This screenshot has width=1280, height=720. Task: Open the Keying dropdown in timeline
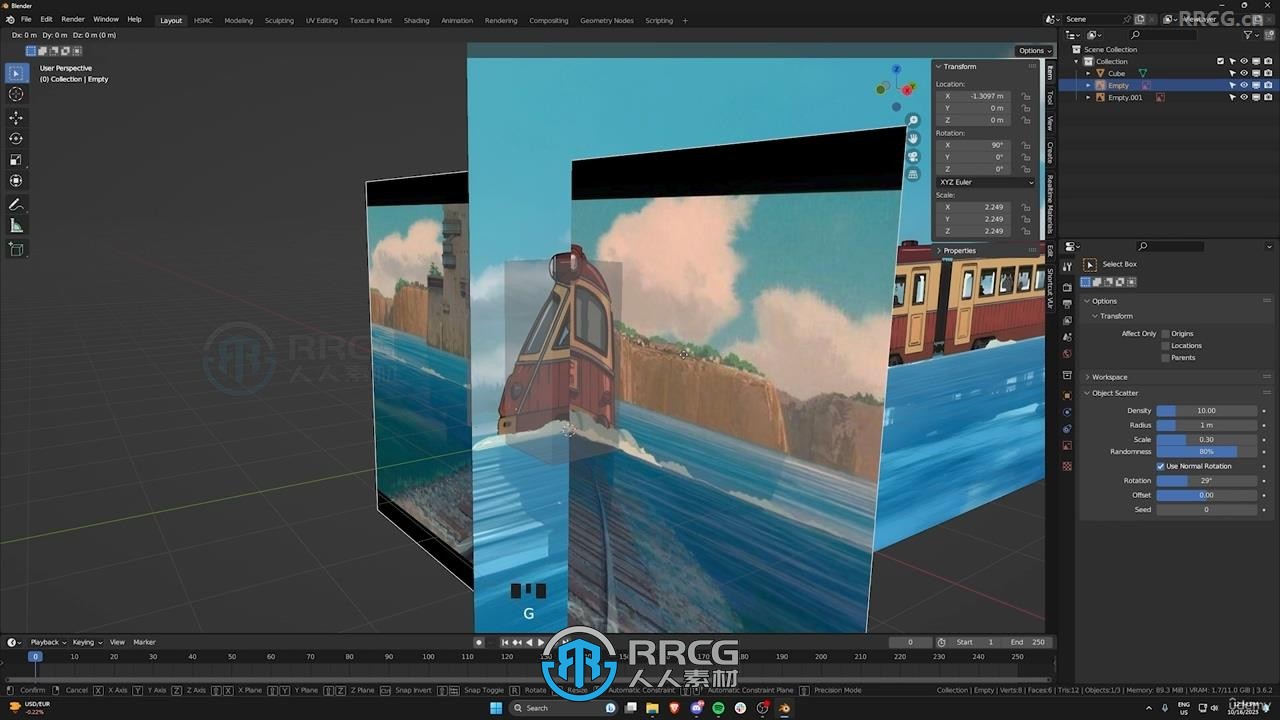(x=86, y=642)
